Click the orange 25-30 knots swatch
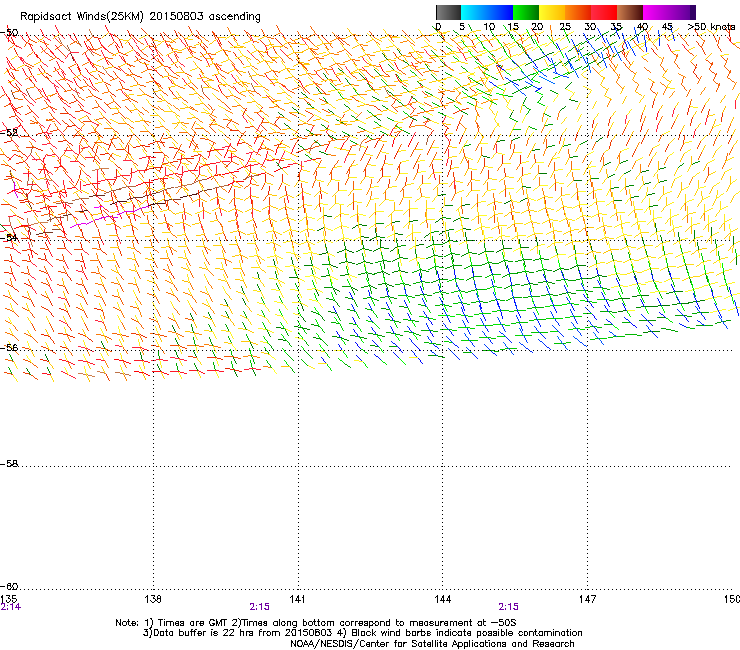Viewport: 740px width, 650px height. point(578,12)
